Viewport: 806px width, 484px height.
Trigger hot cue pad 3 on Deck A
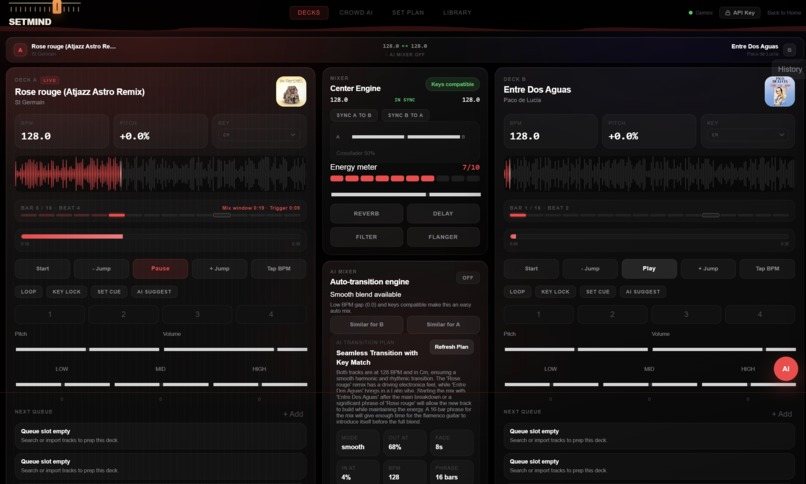click(x=197, y=314)
